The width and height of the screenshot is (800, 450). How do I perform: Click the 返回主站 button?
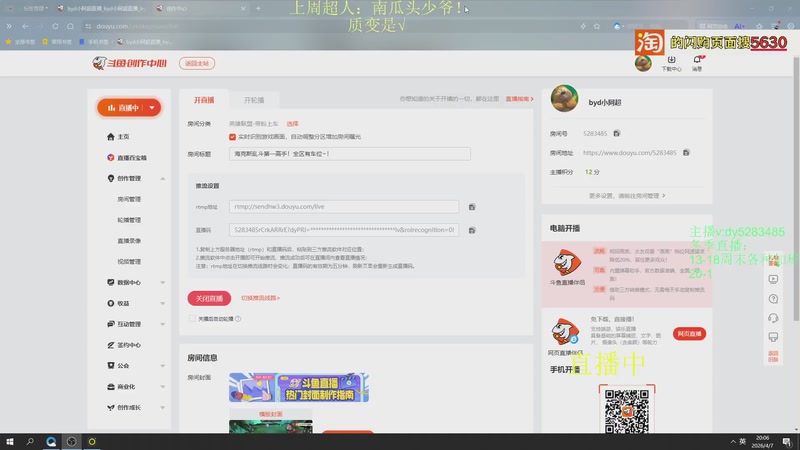tap(197, 63)
